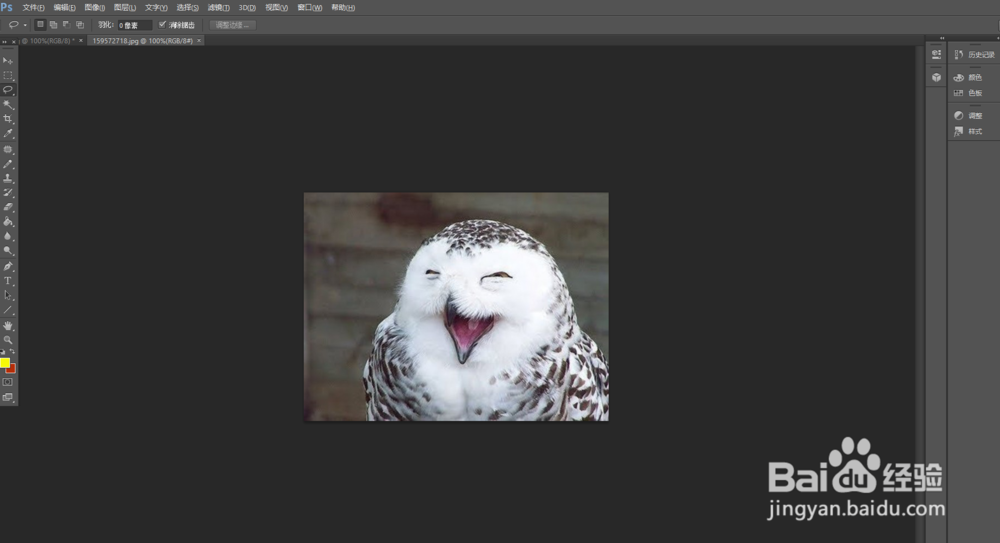Open the 文字 Type menu
This screenshot has width=1000, height=543.
coord(156,8)
